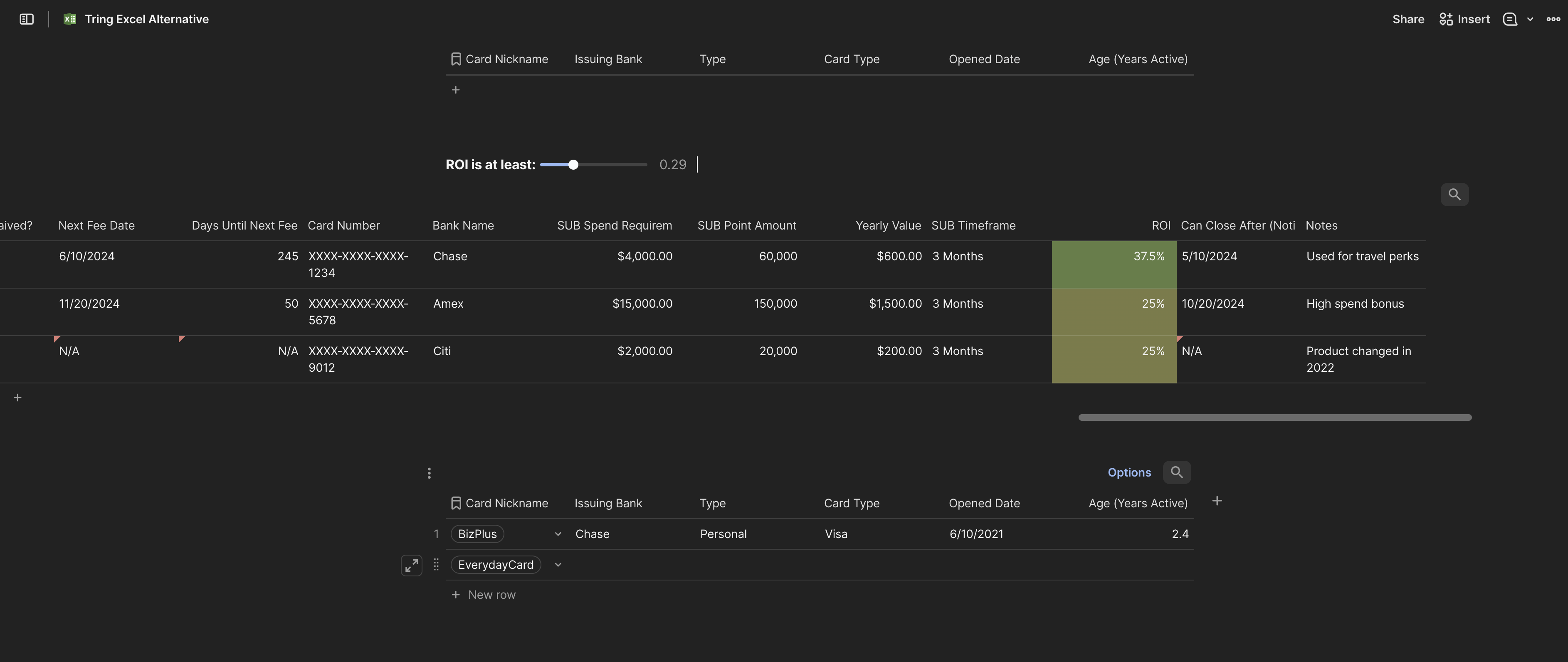Click the EverydayCard row drag handle
Viewport: 1568px width, 662px height.
436,565
